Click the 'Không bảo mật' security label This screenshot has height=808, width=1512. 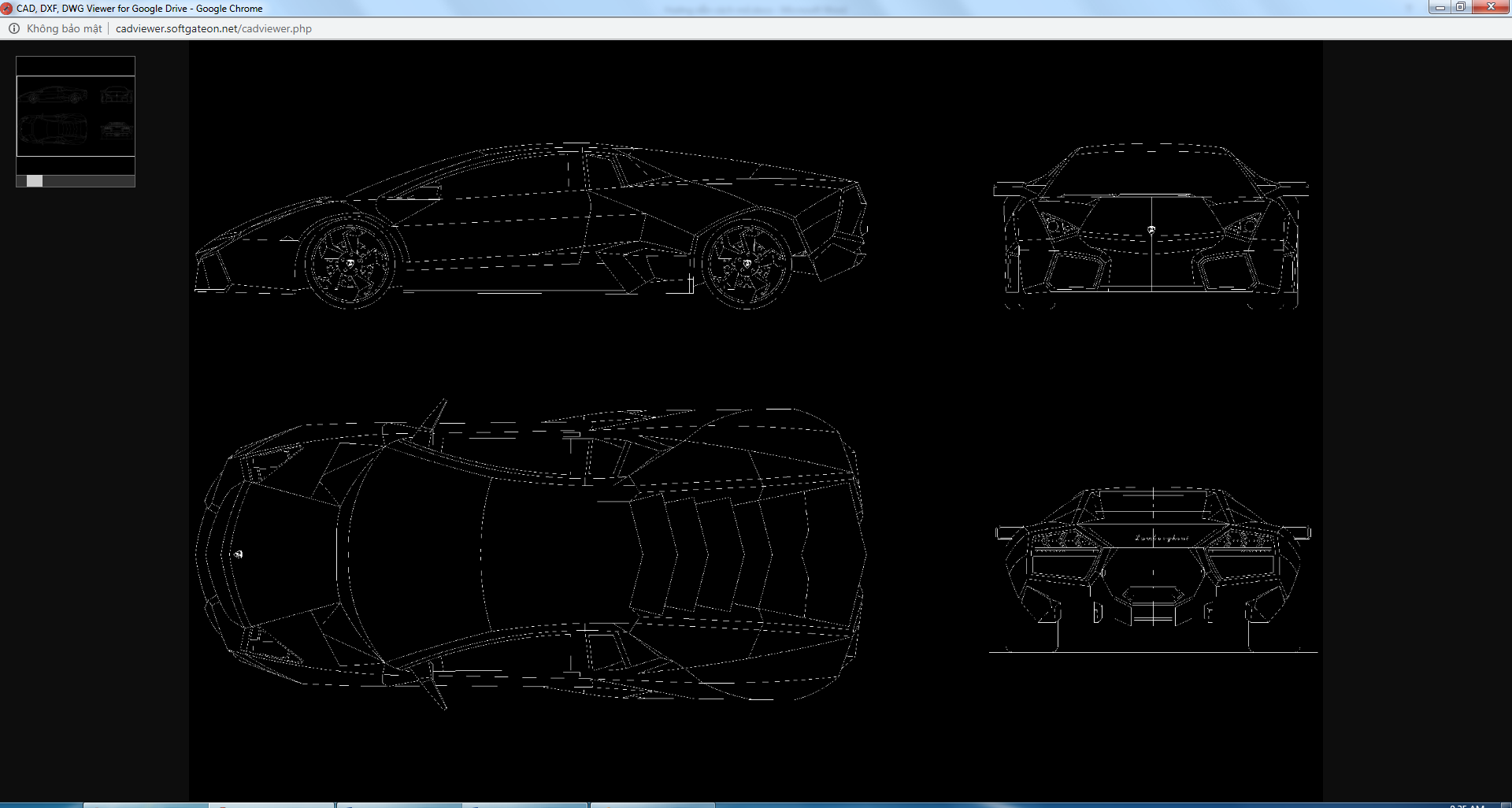point(65,28)
